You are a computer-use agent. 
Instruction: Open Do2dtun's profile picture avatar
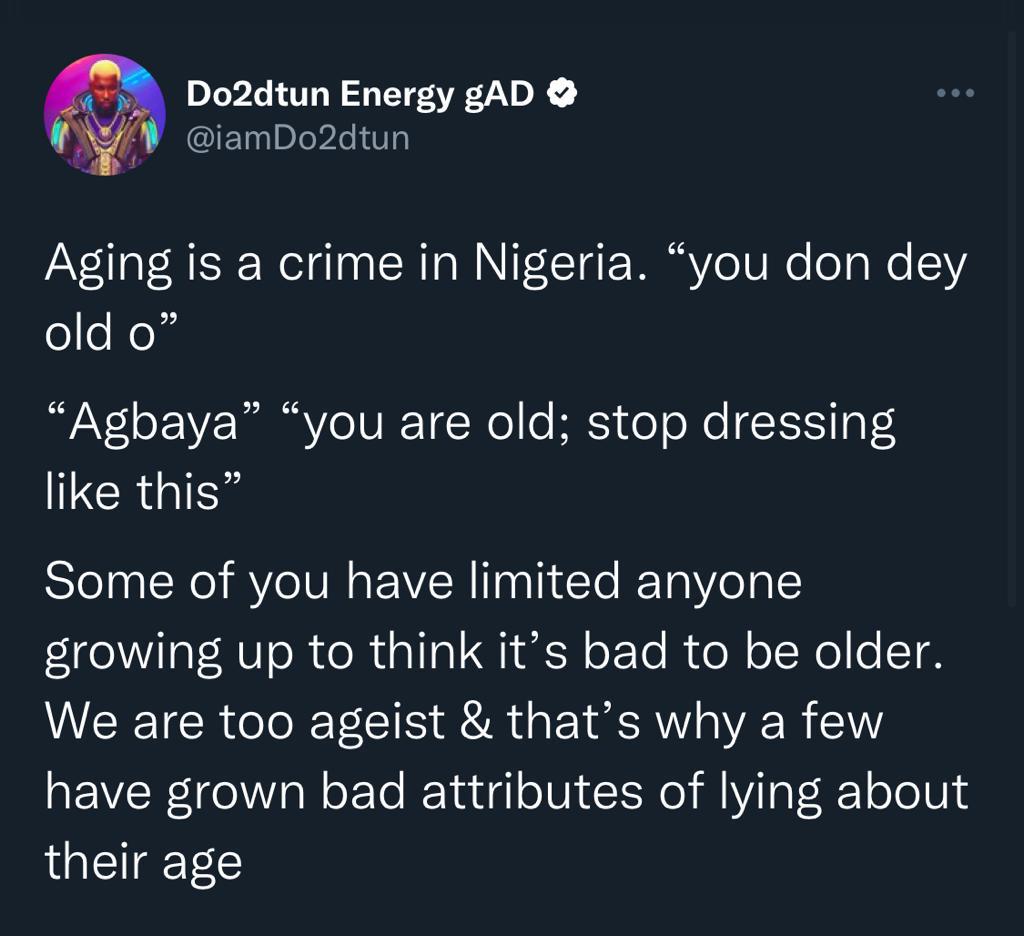click(104, 115)
